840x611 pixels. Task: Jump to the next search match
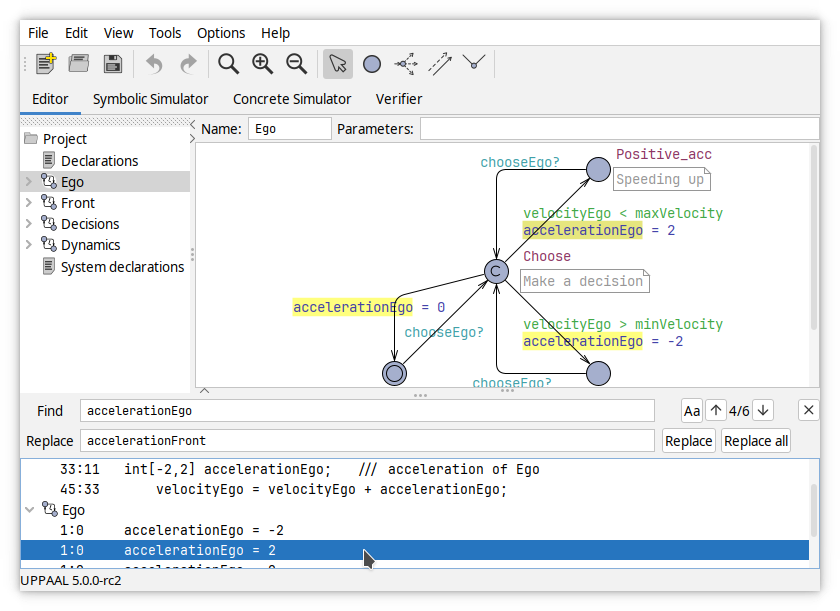coord(763,411)
